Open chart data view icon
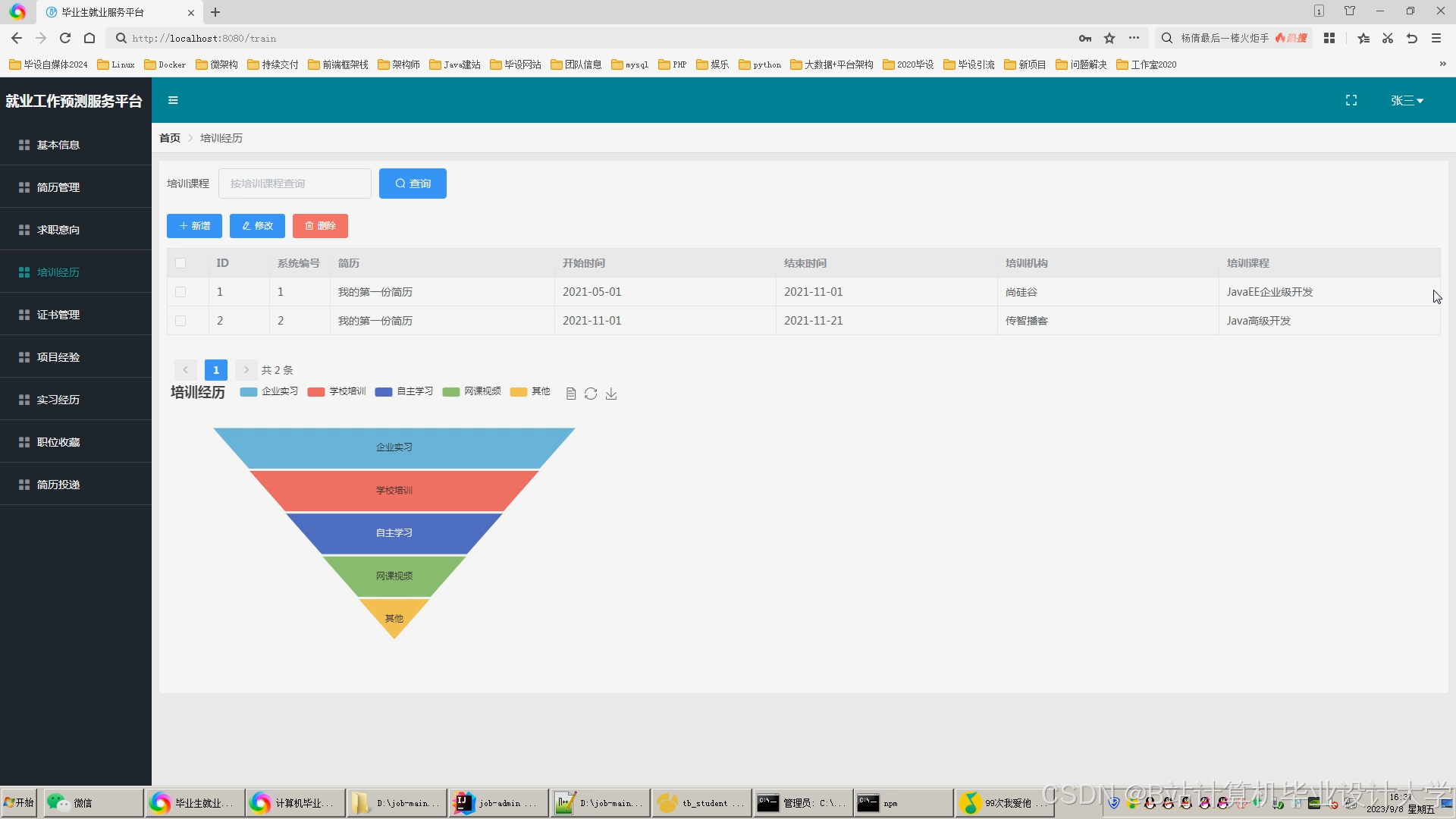Viewport: 1456px width, 819px height. click(x=571, y=394)
